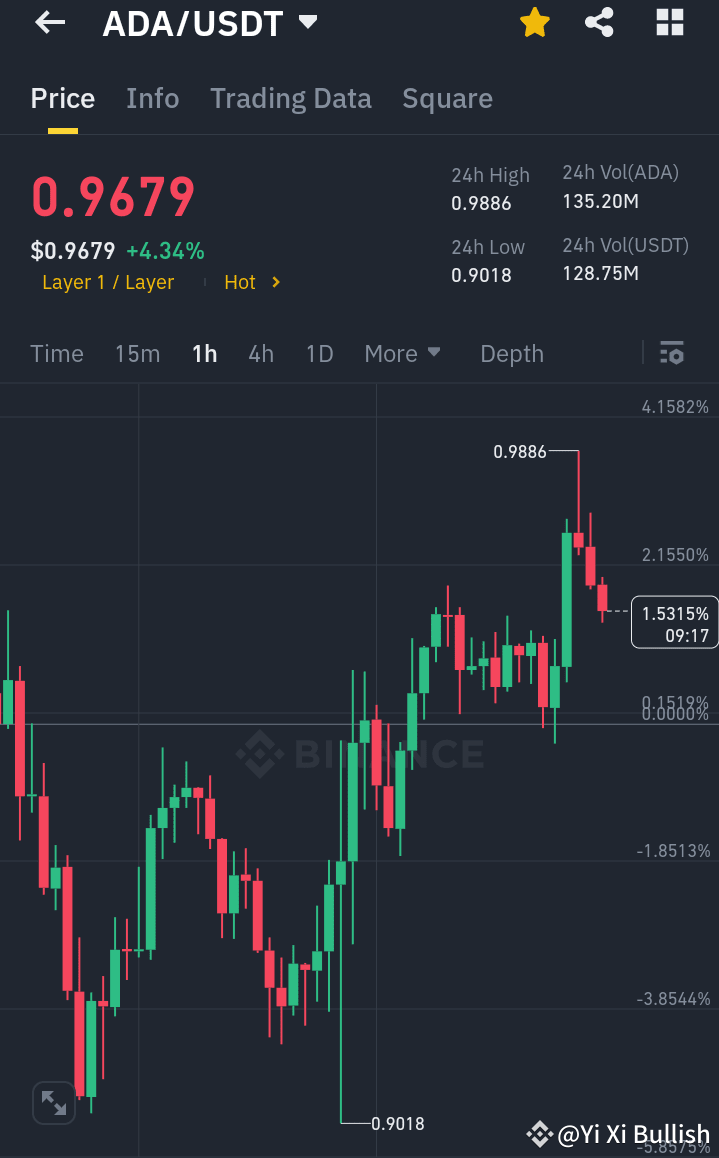Expand the chart to fullscreen
This screenshot has width=719, height=1158.
(x=53, y=1103)
